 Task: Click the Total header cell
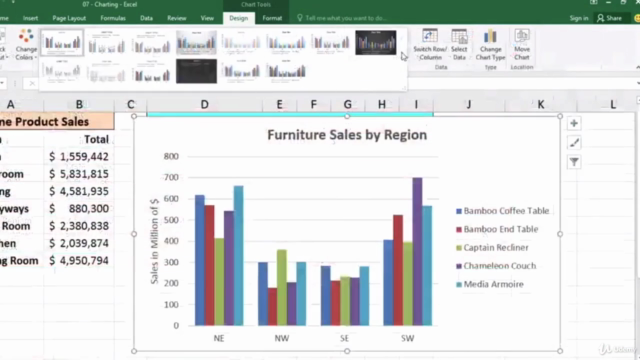point(79,140)
